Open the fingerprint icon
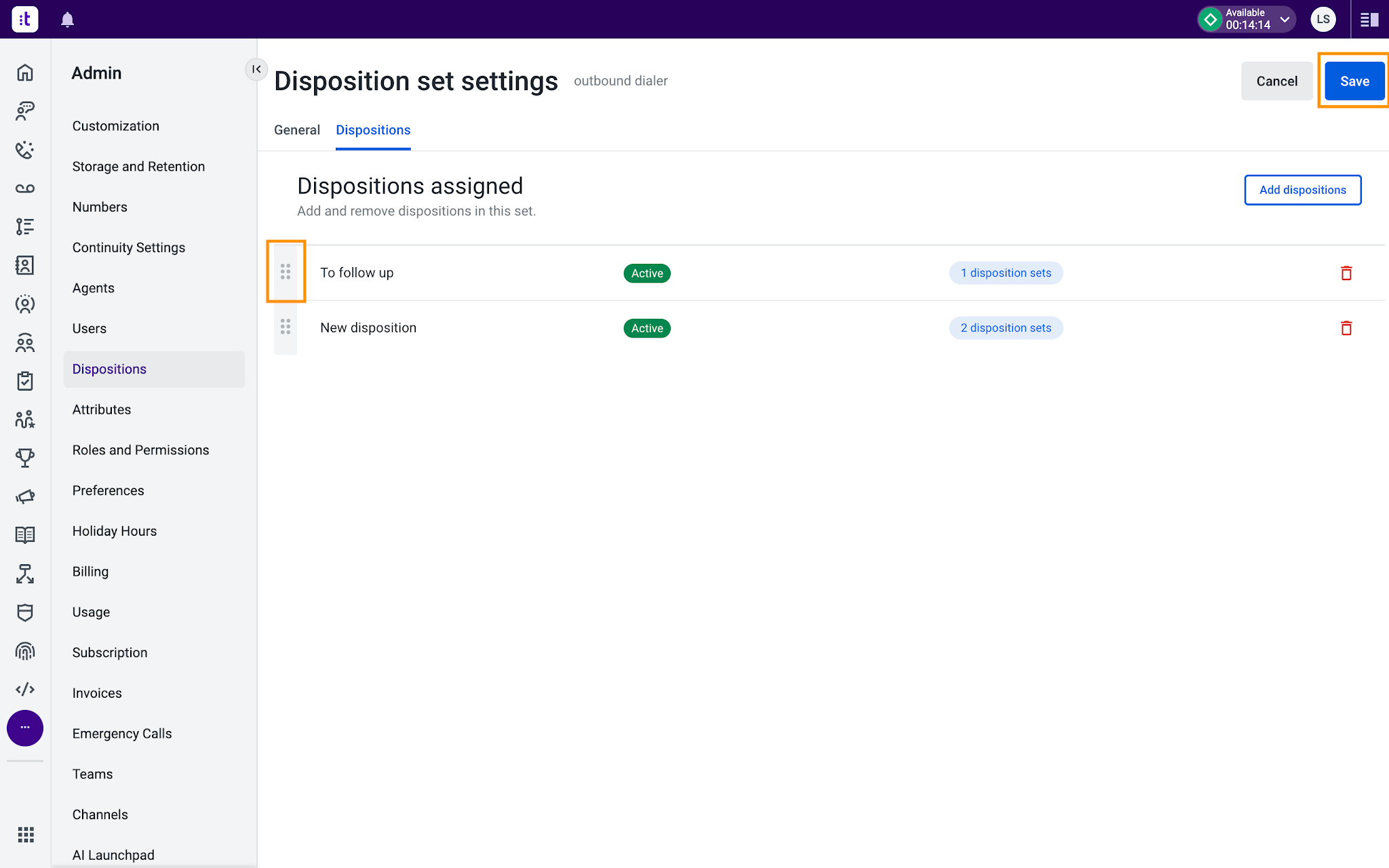The width and height of the screenshot is (1389, 868). tap(25, 651)
